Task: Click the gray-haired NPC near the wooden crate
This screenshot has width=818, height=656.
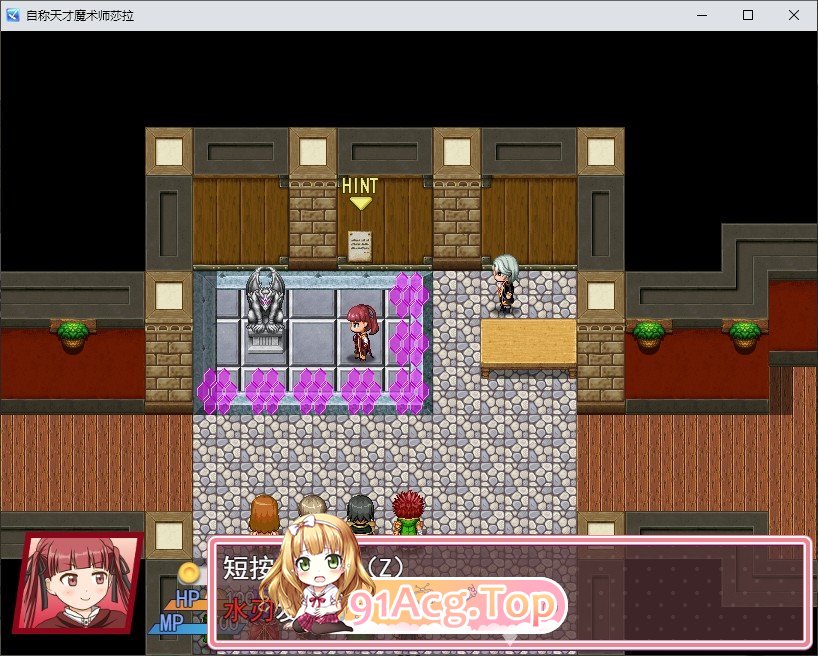Action: (x=505, y=280)
